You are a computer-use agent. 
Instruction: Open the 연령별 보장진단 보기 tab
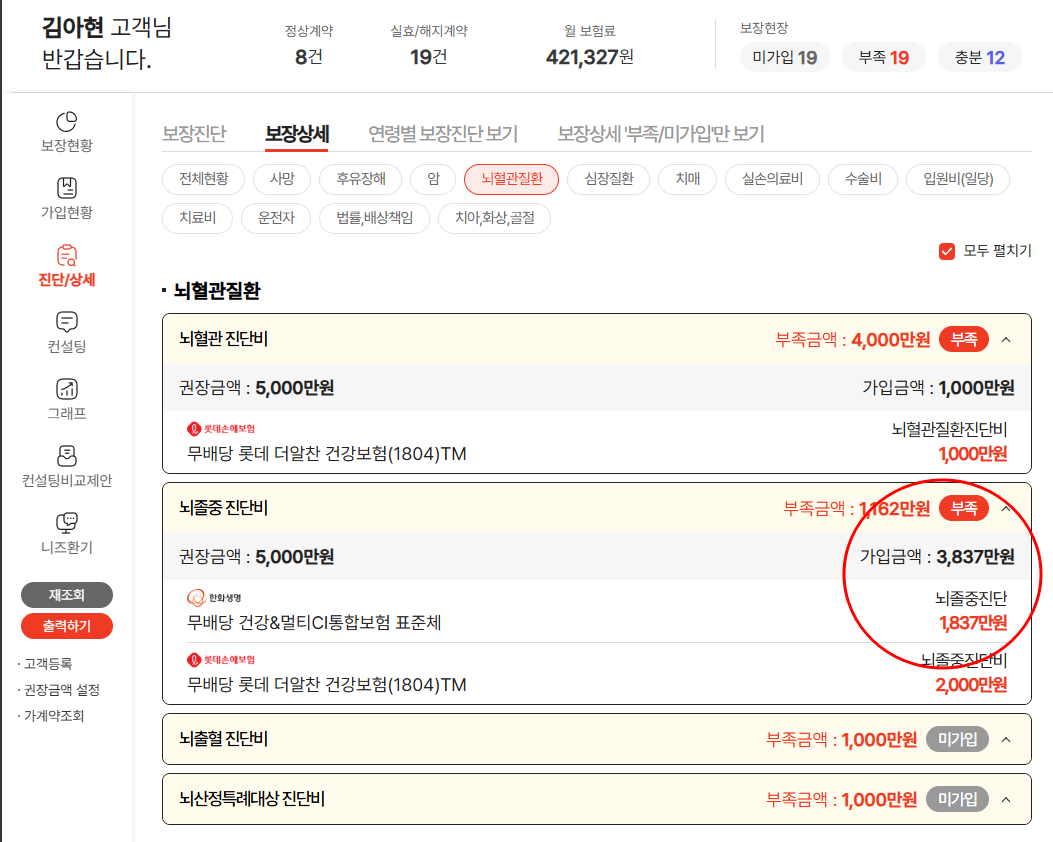tap(443, 134)
